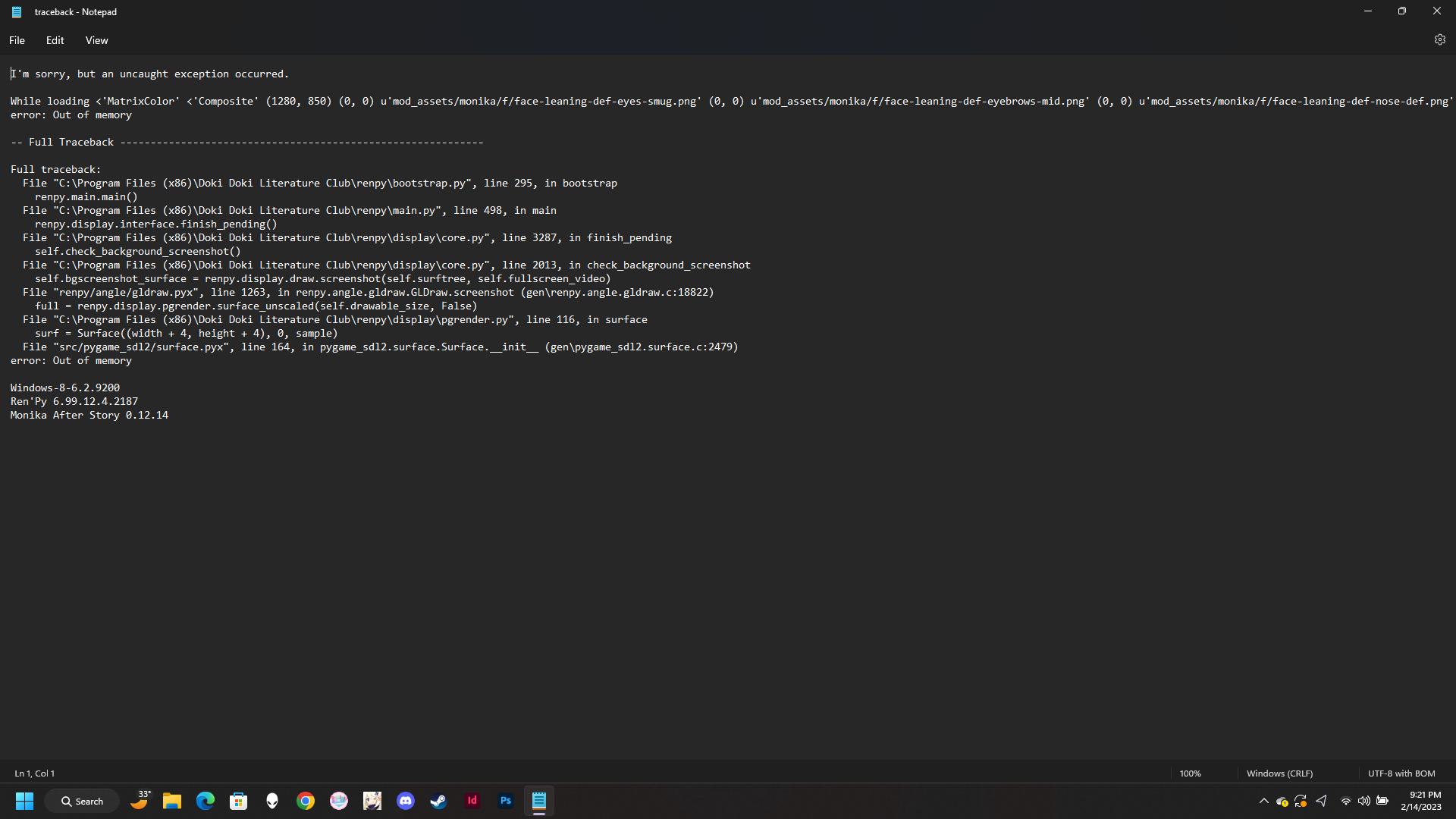This screenshot has height=819, width=1456.
Task: Open Adobe InDesign from the taskbar
Action: [472, 801]
